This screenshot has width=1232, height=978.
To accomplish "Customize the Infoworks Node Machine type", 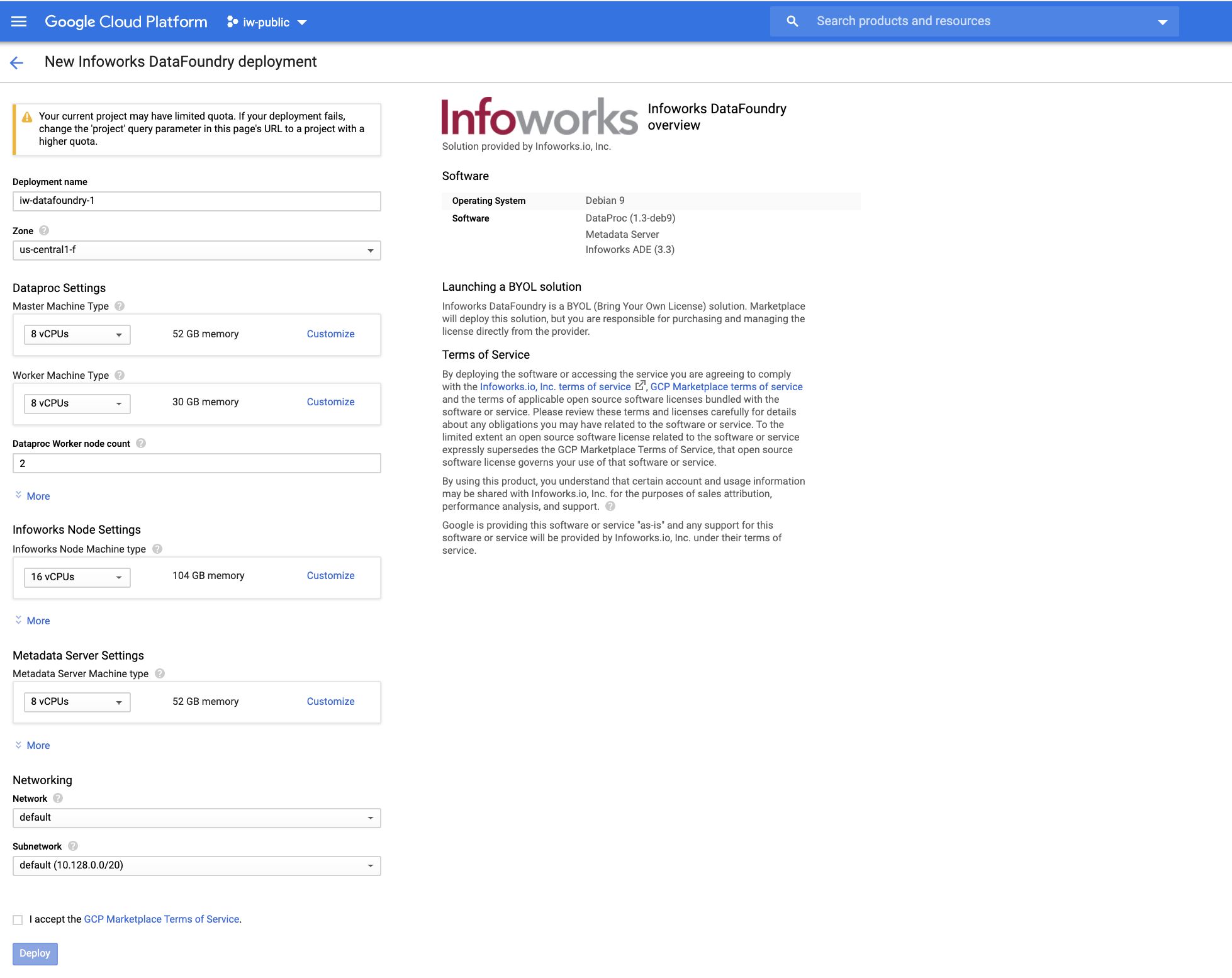I will (x=330, y=575).
